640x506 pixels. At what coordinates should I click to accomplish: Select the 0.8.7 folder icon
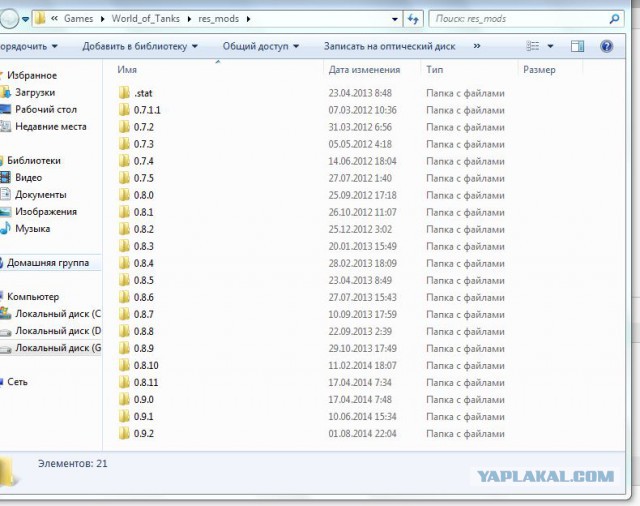pyautogui.click(x=124, y=314)
